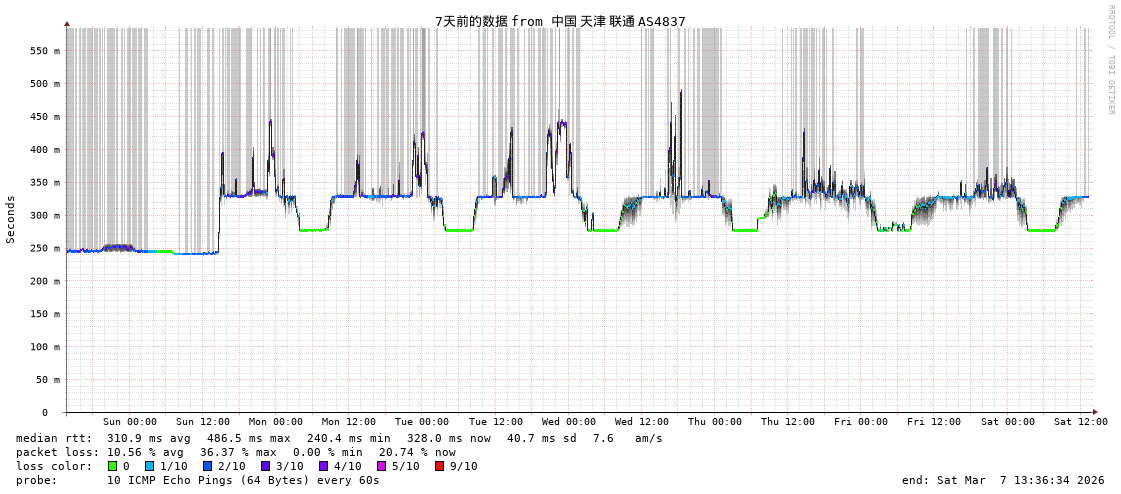This screenshot has width=1121, height=494.
Task: Click the red arrow at x-axis right end
Action: point(1095,412)
